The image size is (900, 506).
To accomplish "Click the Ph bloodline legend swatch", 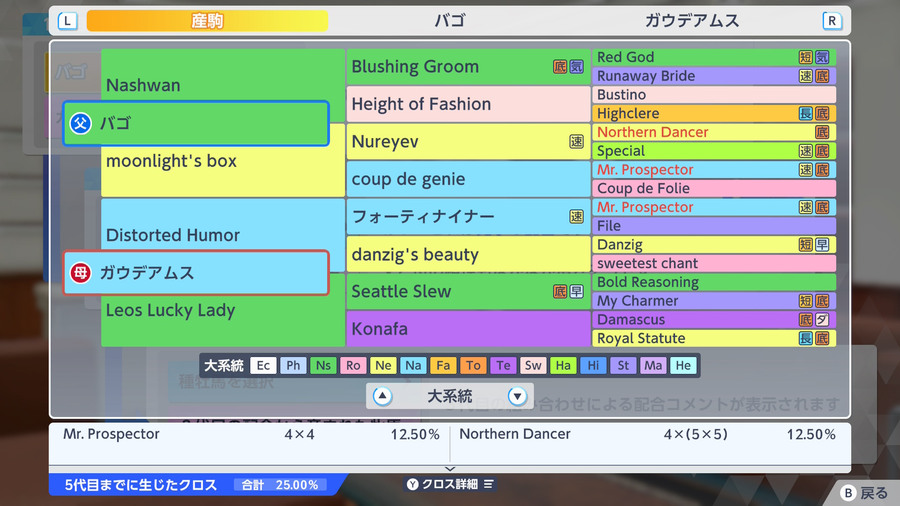I will click(x=293, y=365).
